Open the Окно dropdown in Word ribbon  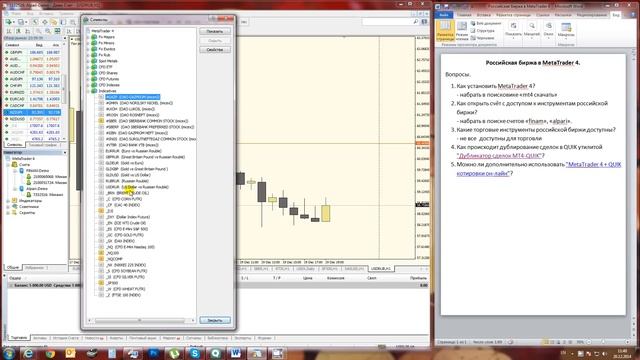pyautogui.click(x=549, y=30)
